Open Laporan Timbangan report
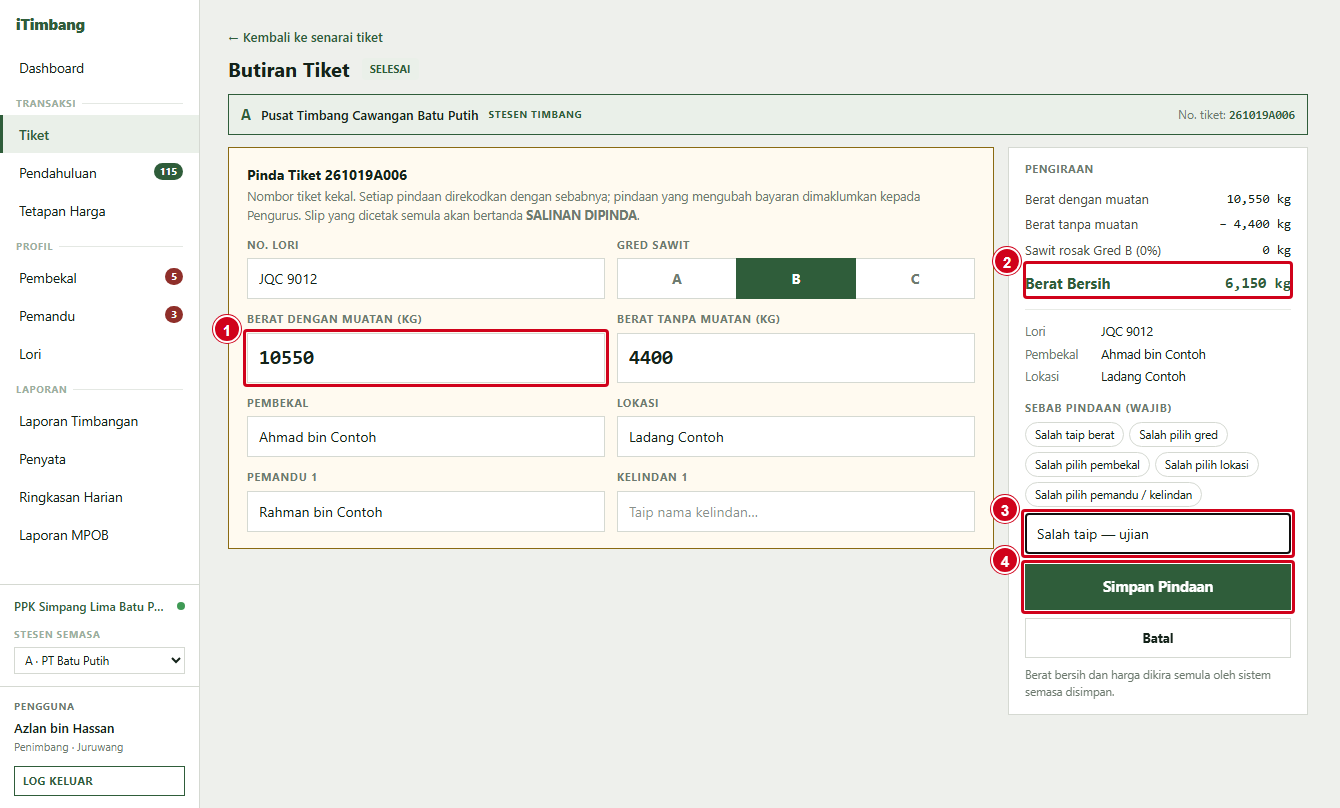Screen dimensions: 1340x808 (x=99, y=421)
